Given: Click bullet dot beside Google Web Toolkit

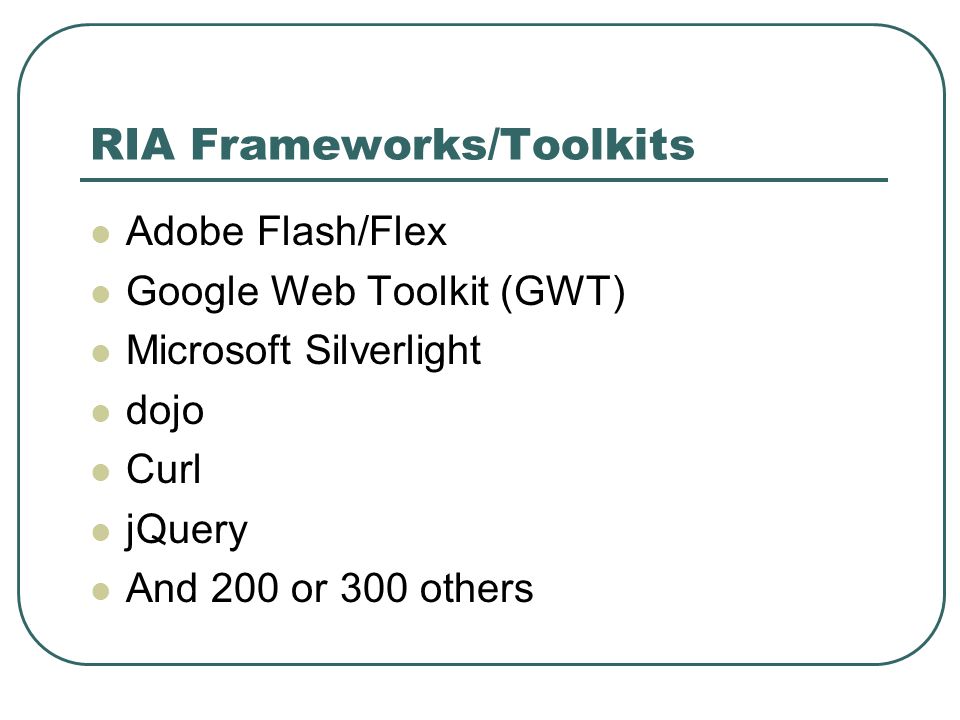Looking at the screenshot, I should click(101, 294).
